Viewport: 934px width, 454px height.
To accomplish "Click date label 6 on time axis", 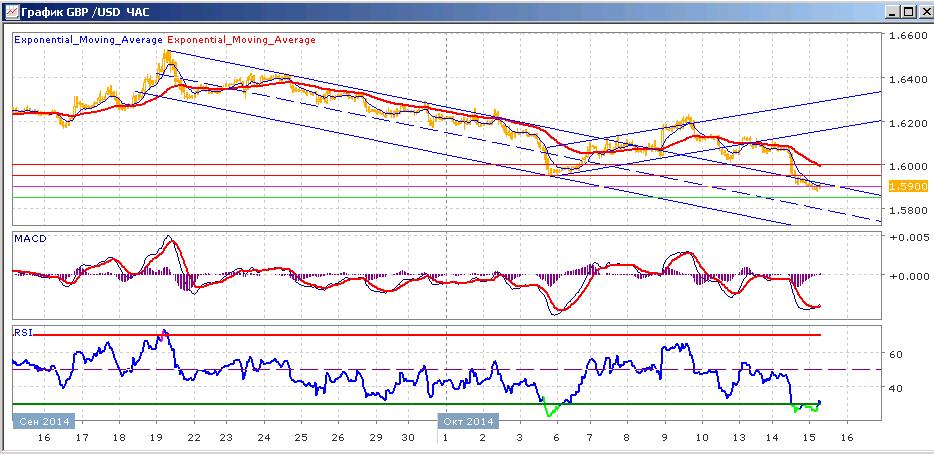I will 556,438.
